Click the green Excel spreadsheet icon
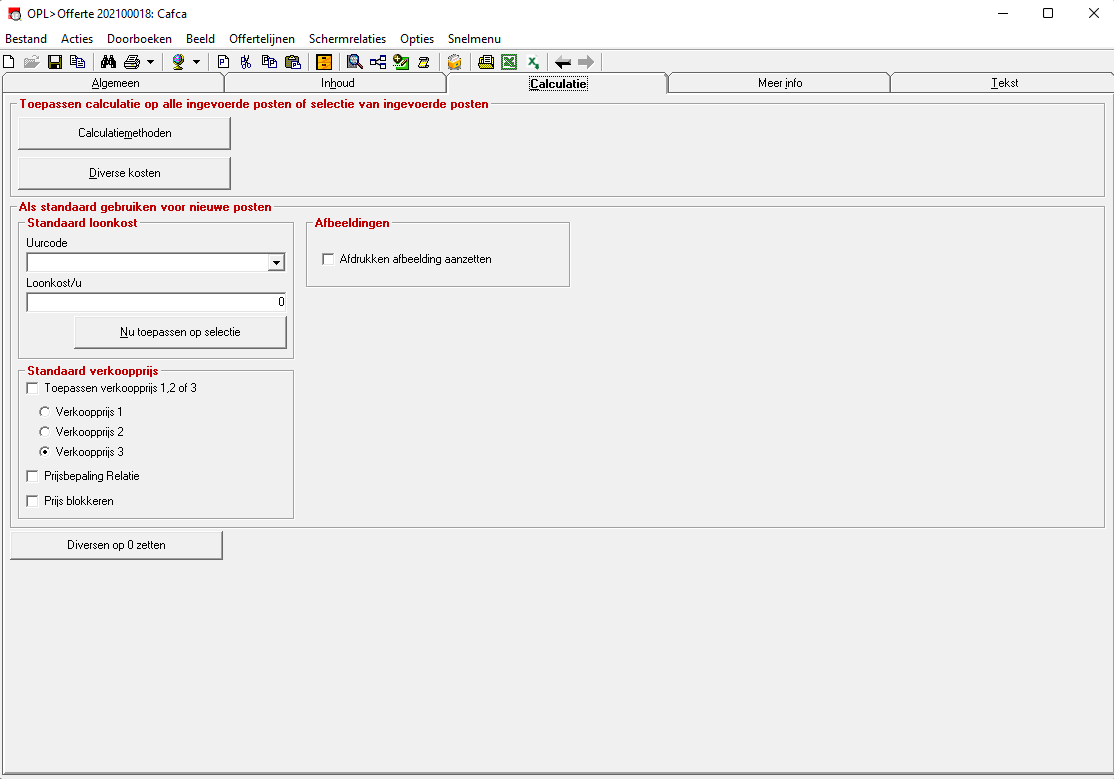Viewport: 1114px width, 779px height. pos(509,62)
